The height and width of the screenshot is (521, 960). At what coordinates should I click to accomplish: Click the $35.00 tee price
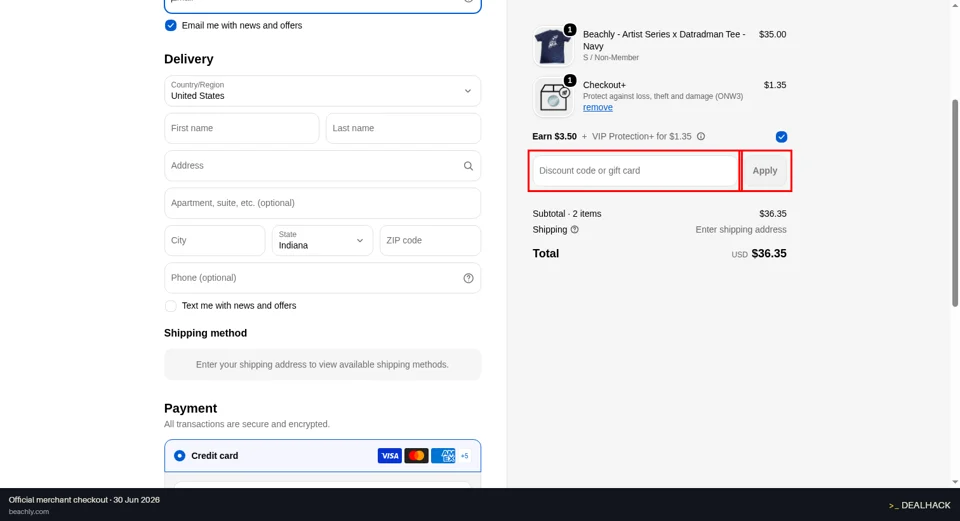[773, 34]
